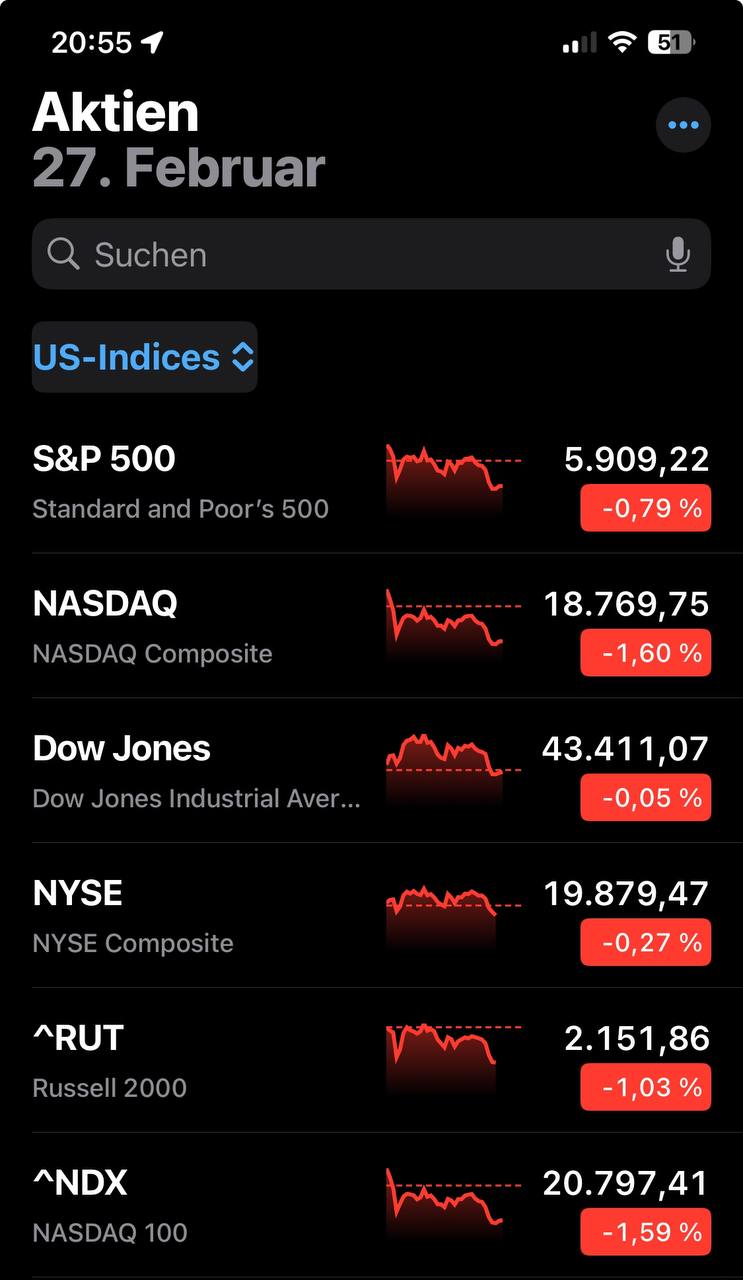The height and width of the screenshot is (1280, 743).
Task: Open the NASDAQ Composite sparkline chart
Action: coord(452,623)
